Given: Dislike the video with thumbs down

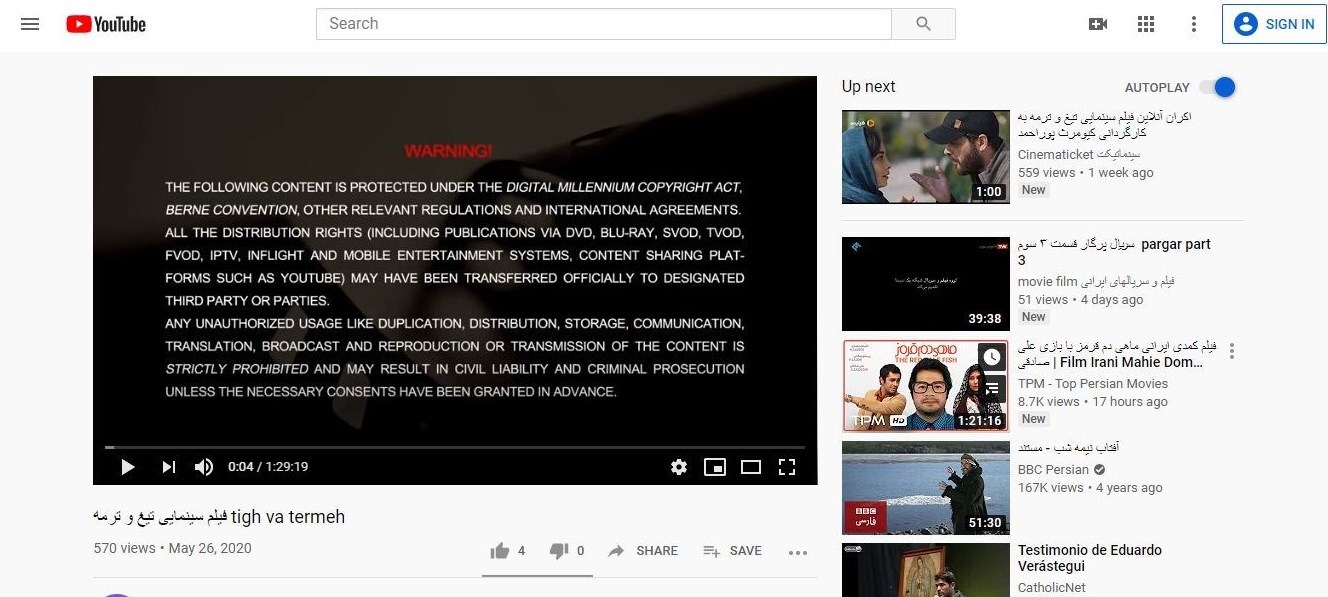Looking at the screenshot, I should 560,551.
